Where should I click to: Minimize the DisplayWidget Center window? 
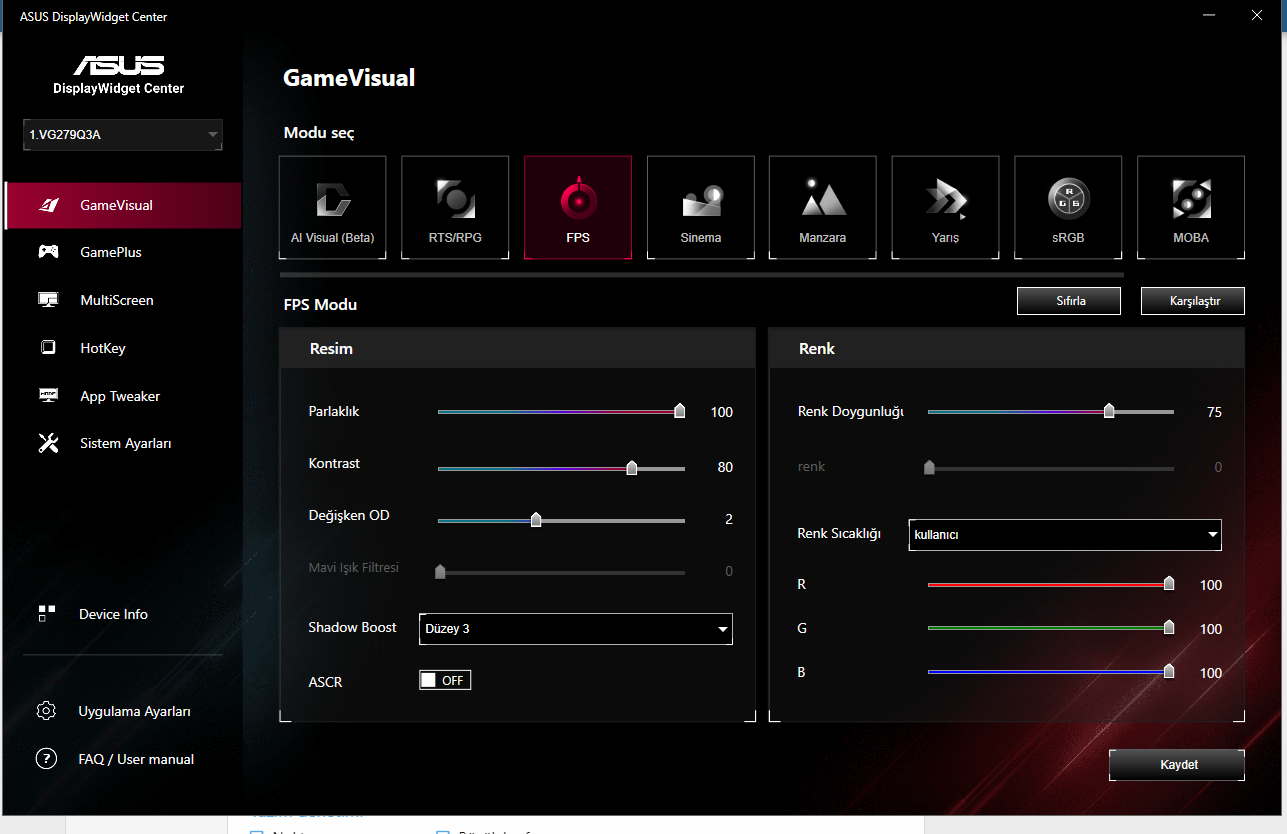(1211, 16)
